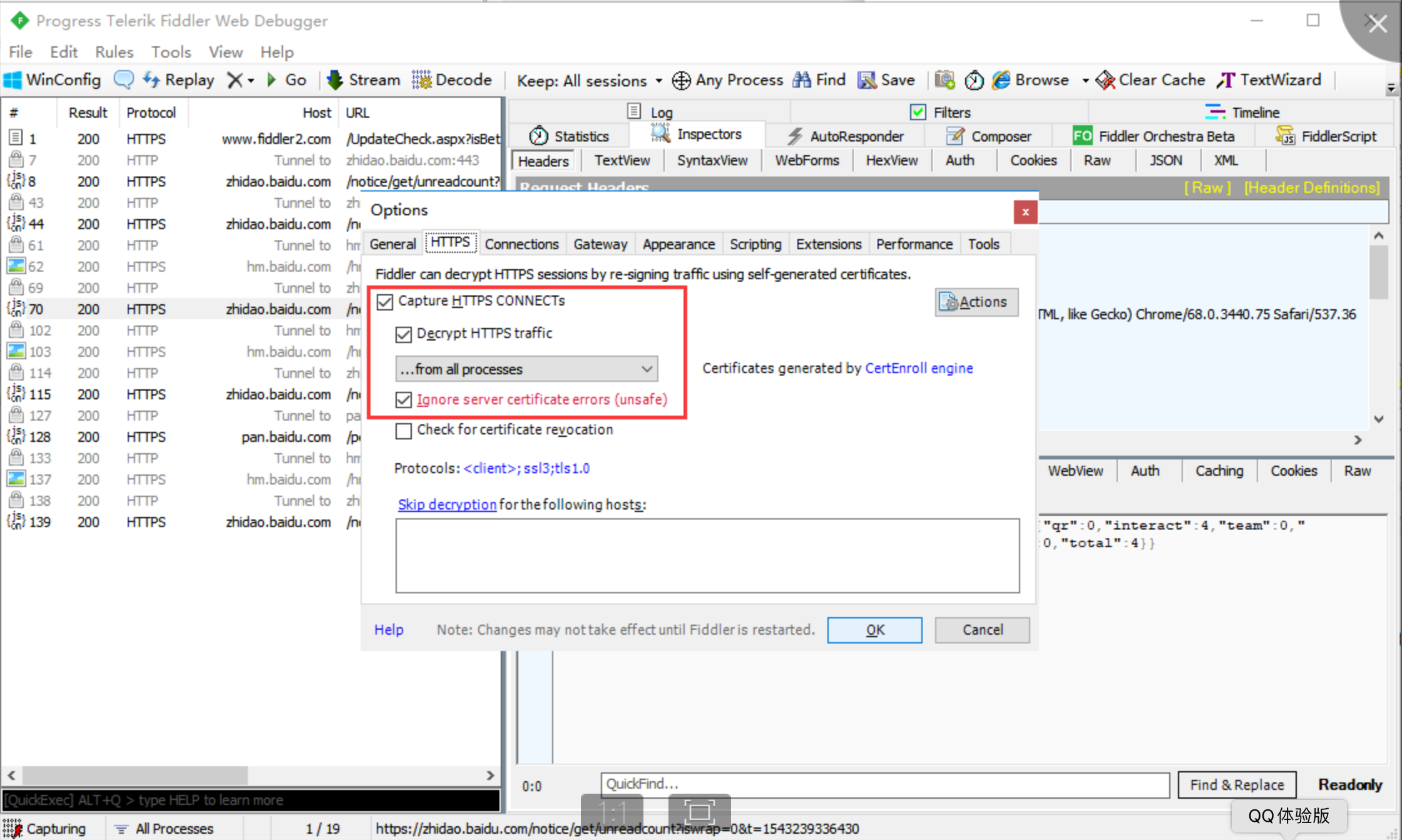Launch Browse with the IE icon
The image size is (1402, 840).
pyautogui.click(x=1031, y=80)
